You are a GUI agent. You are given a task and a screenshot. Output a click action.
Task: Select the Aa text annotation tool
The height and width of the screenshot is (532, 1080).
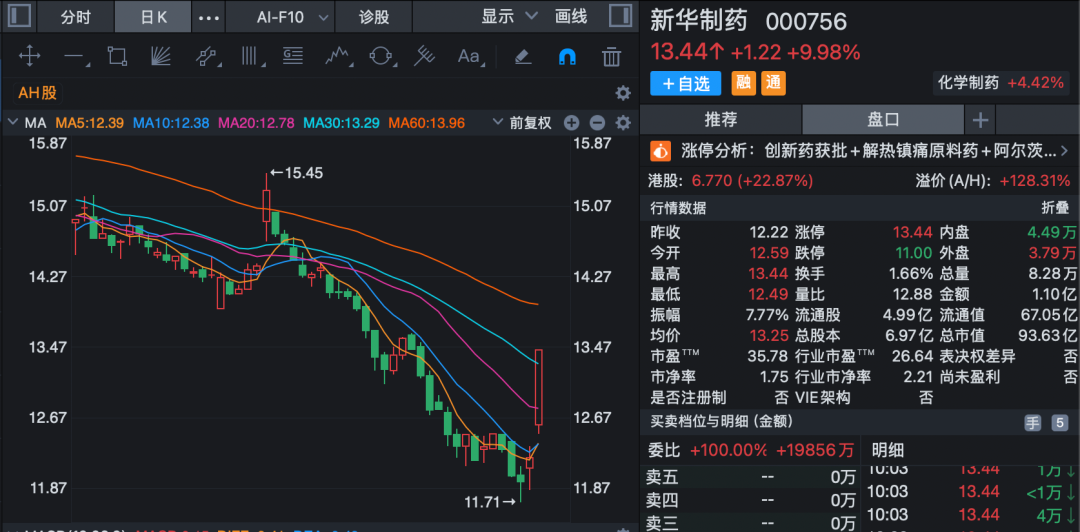(470, 56)
